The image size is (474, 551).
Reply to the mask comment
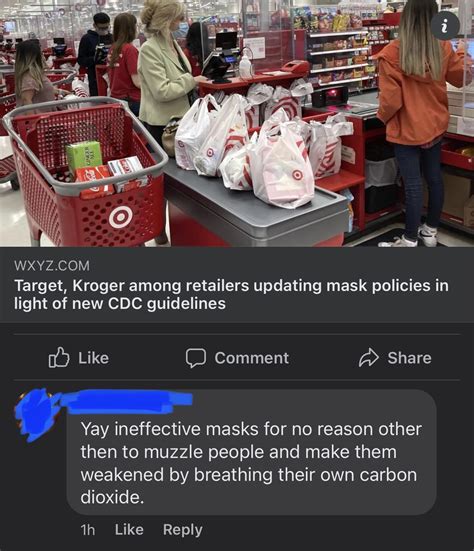coord(183,530)
